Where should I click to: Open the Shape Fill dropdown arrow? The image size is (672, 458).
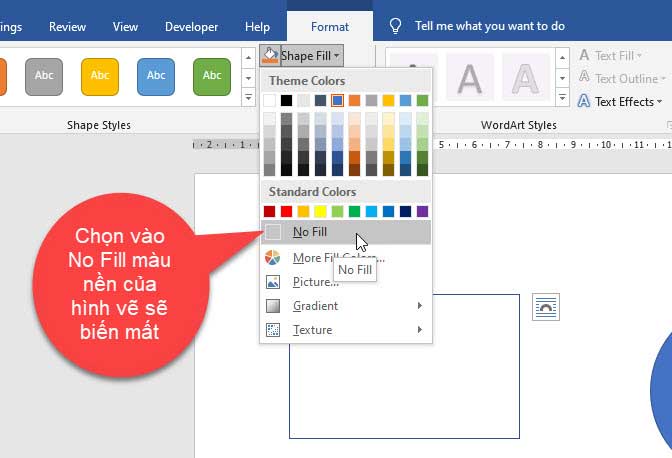coord(337,56)
